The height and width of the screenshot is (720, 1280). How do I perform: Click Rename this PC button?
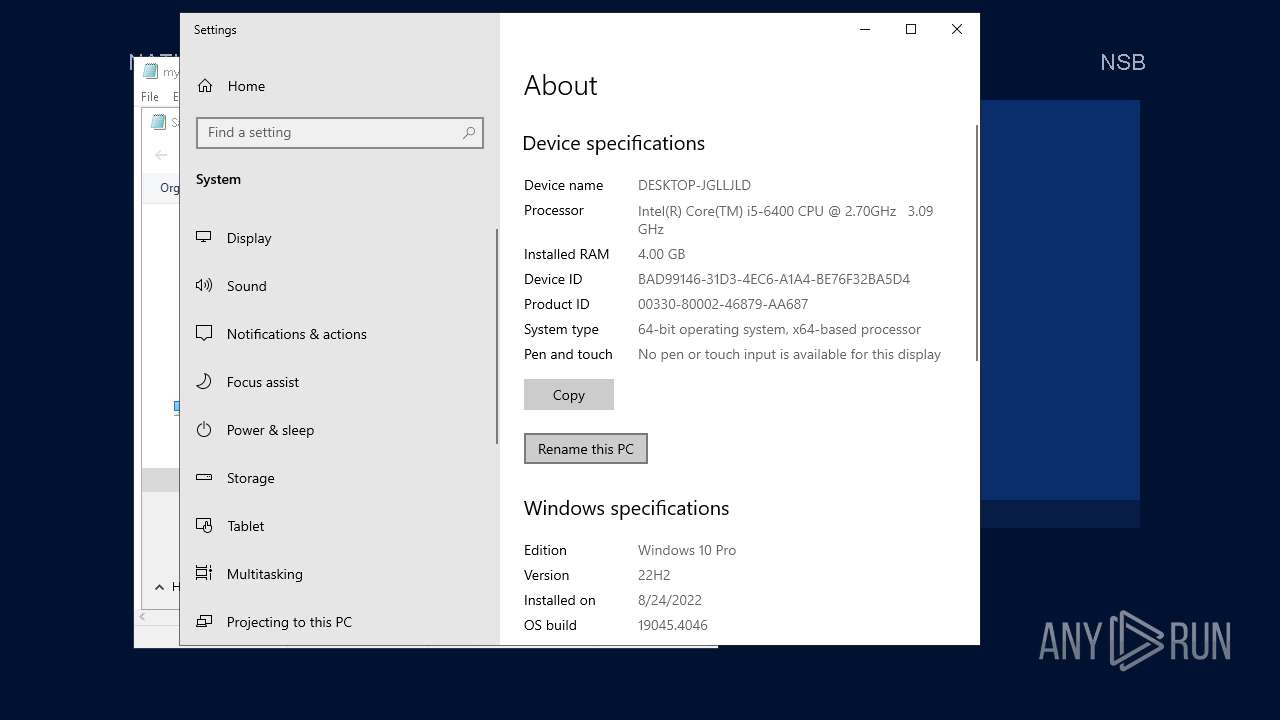coord(586,449)
